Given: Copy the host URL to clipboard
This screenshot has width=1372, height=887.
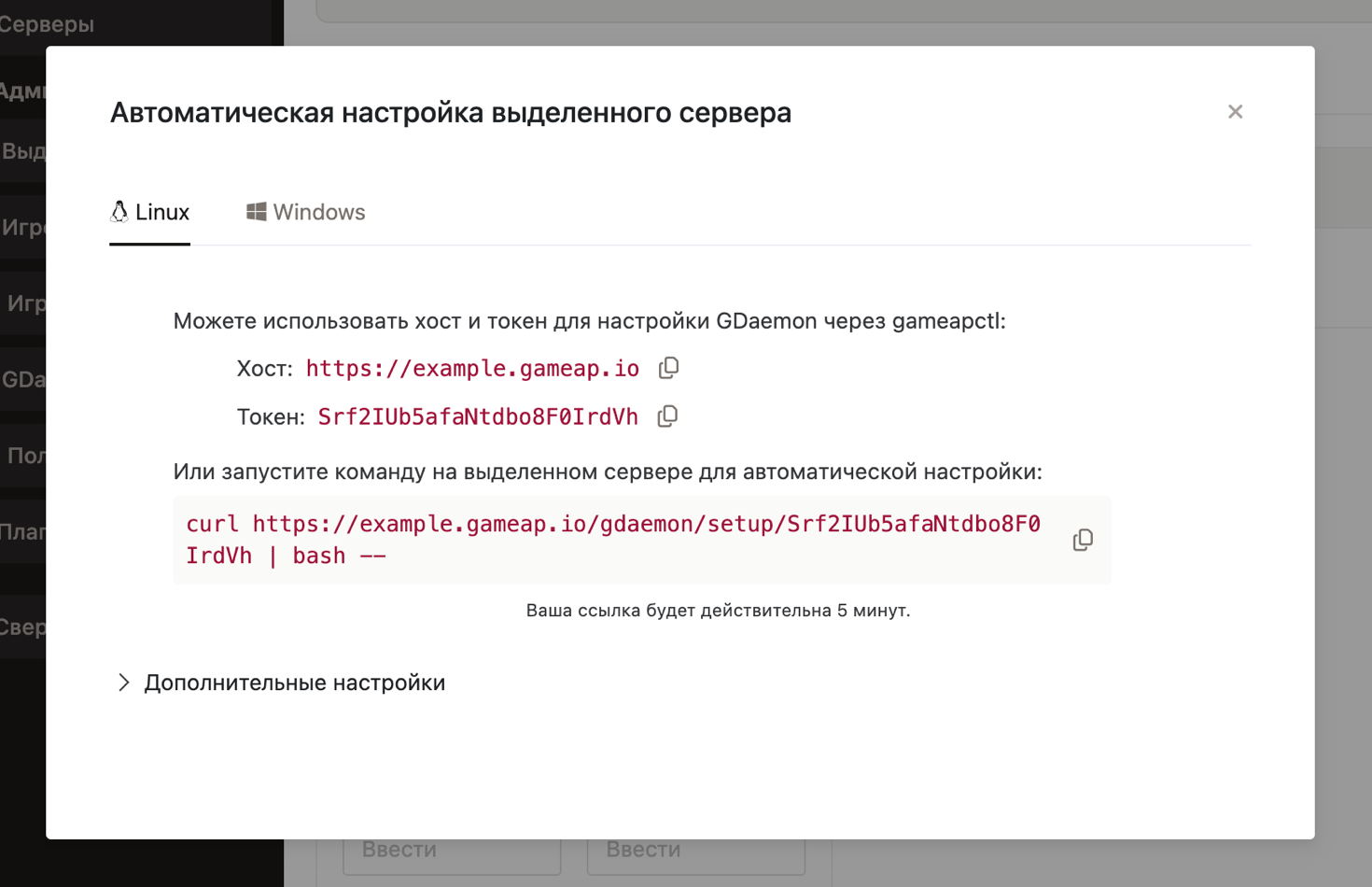Looking at the screenshot, I should point(668,368).
